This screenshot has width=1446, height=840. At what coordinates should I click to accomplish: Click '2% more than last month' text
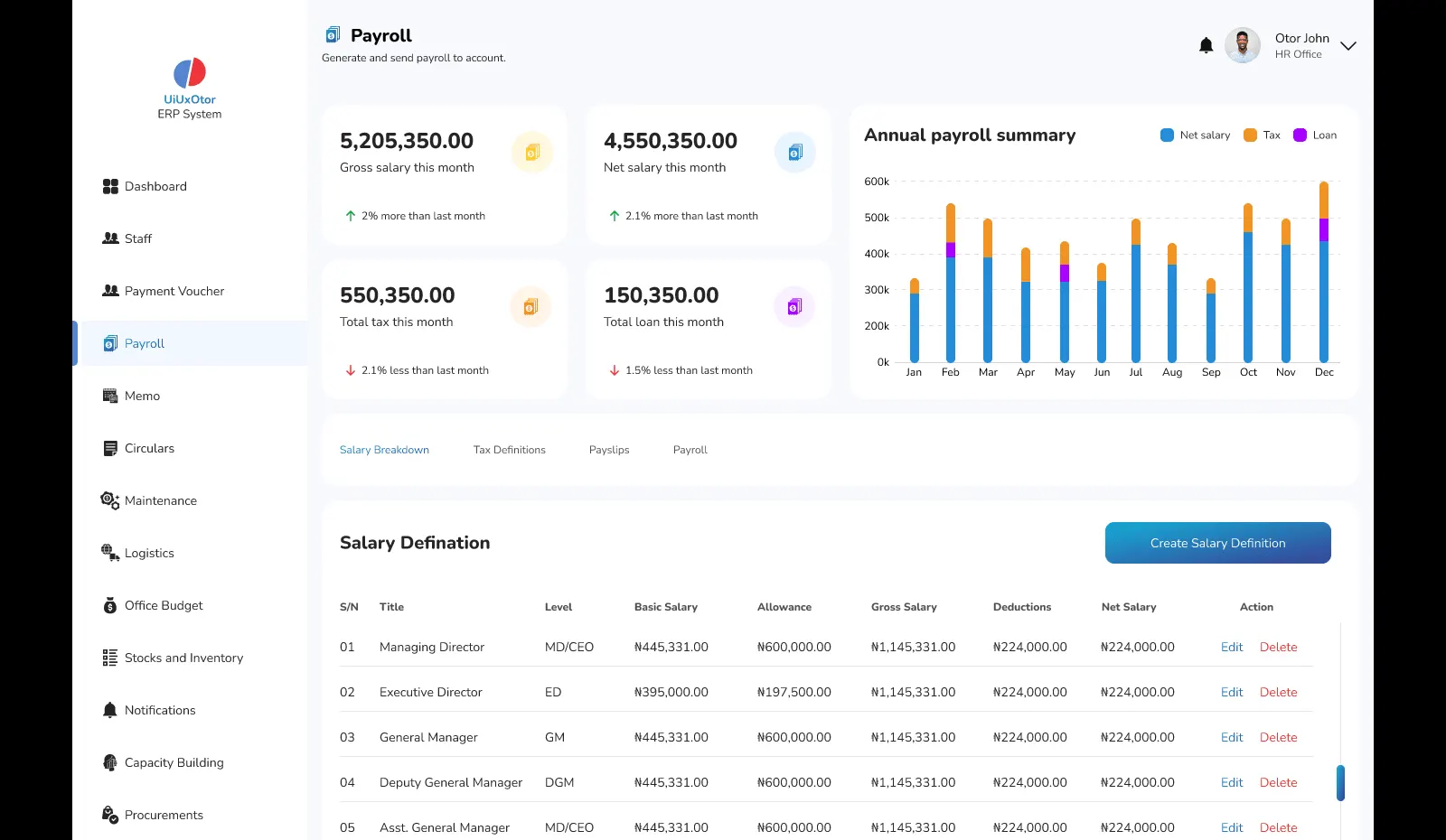(423, 216)
